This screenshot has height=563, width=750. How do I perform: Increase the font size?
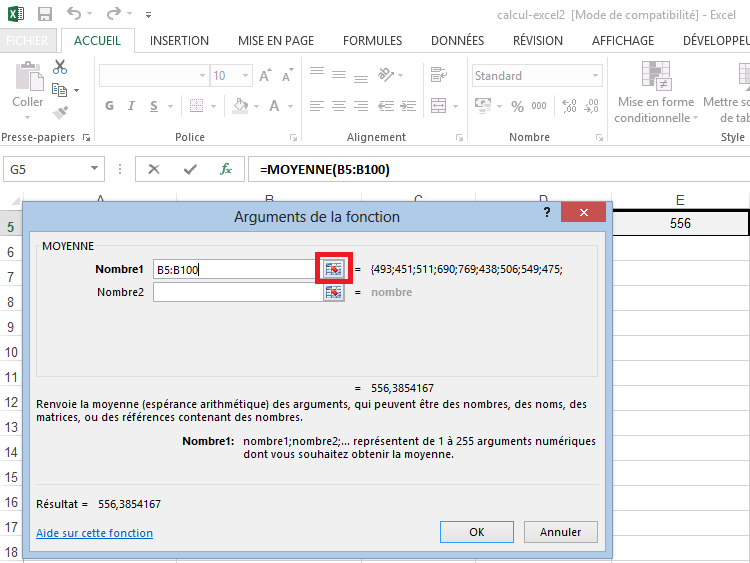(x=265, y=76)
